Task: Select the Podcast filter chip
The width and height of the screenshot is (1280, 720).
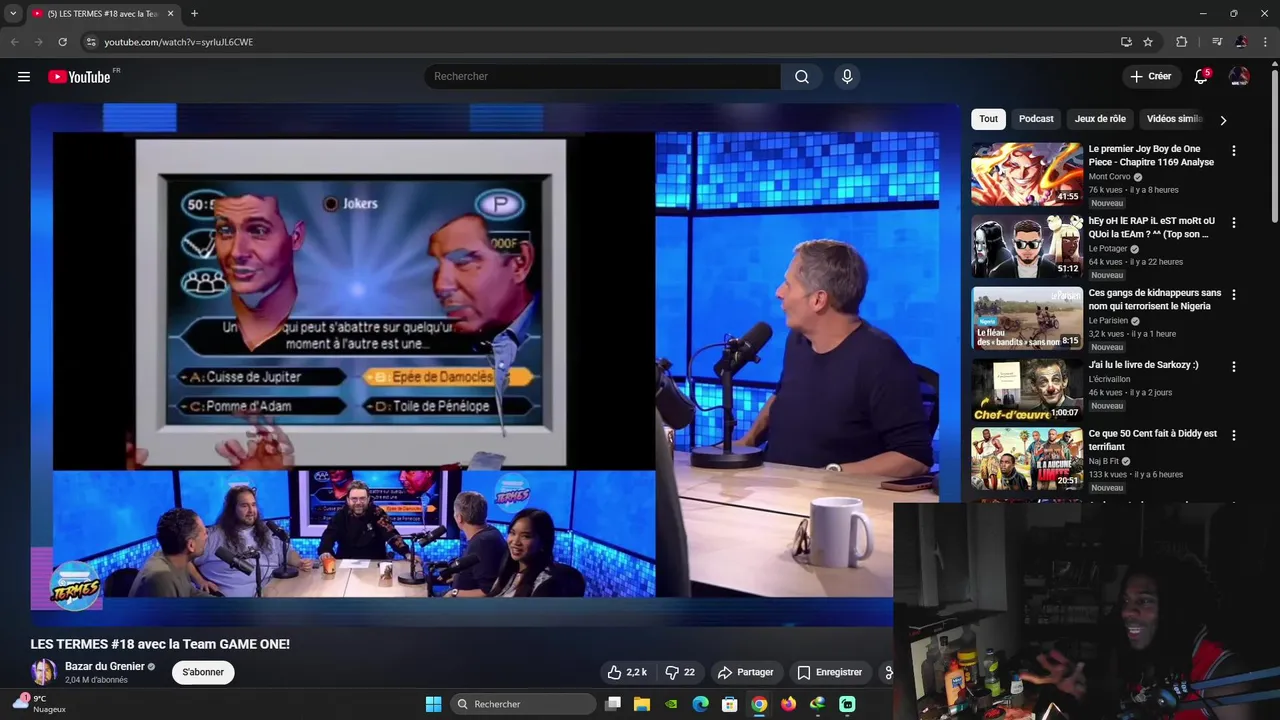Action: pos(1036,119)
